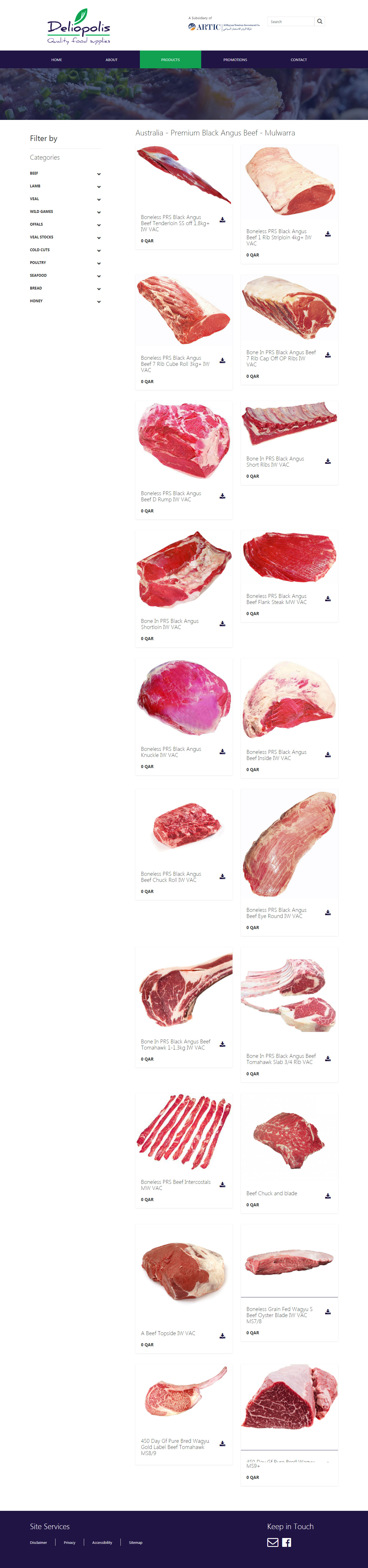368x1568 pixels.
Task: Open the Facebook icon in footer
Action: 286,1542
